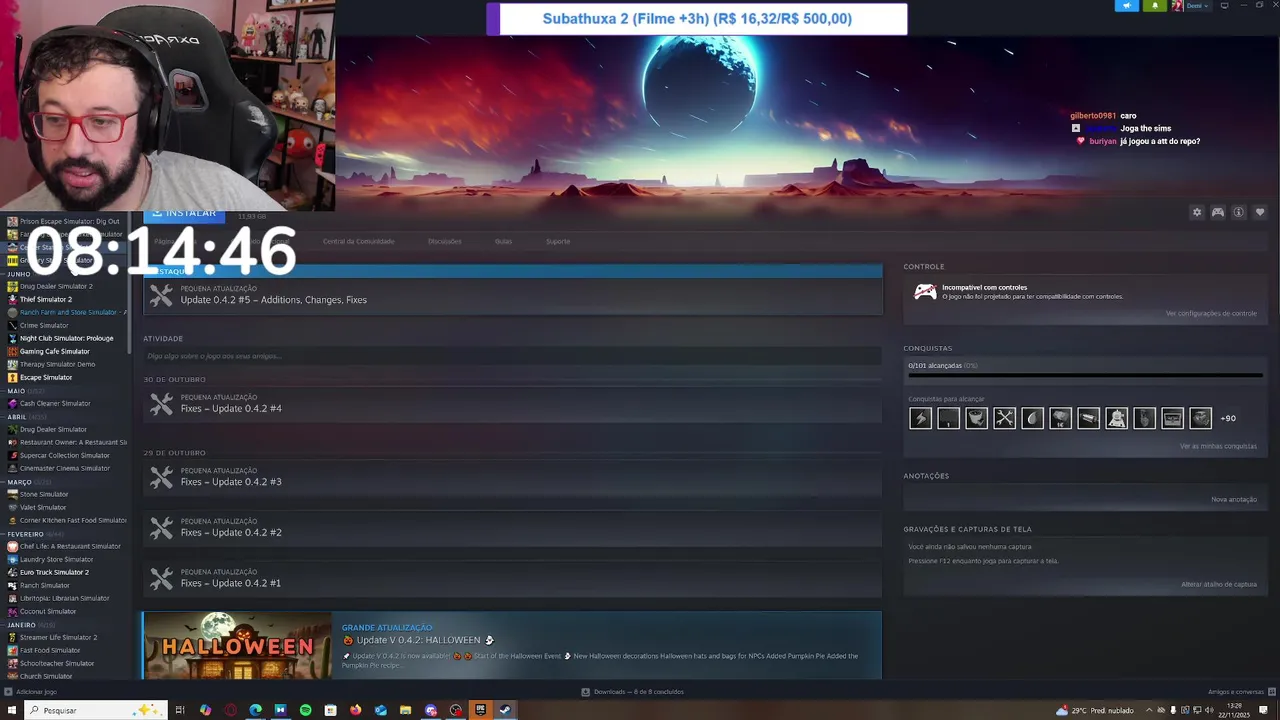Collapse the FEVEREIRO library category
The height and width of the screenshot is (720, 1280).
tap(25, 534)
